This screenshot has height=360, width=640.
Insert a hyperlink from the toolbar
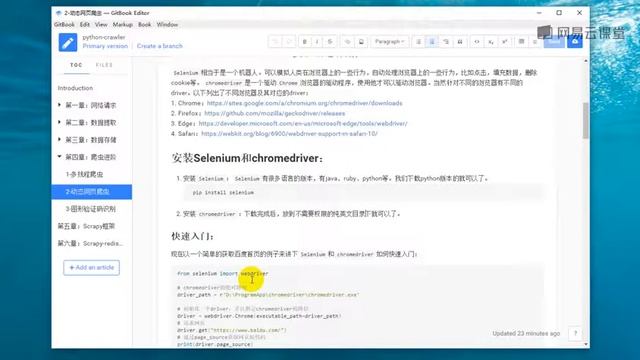348,42
